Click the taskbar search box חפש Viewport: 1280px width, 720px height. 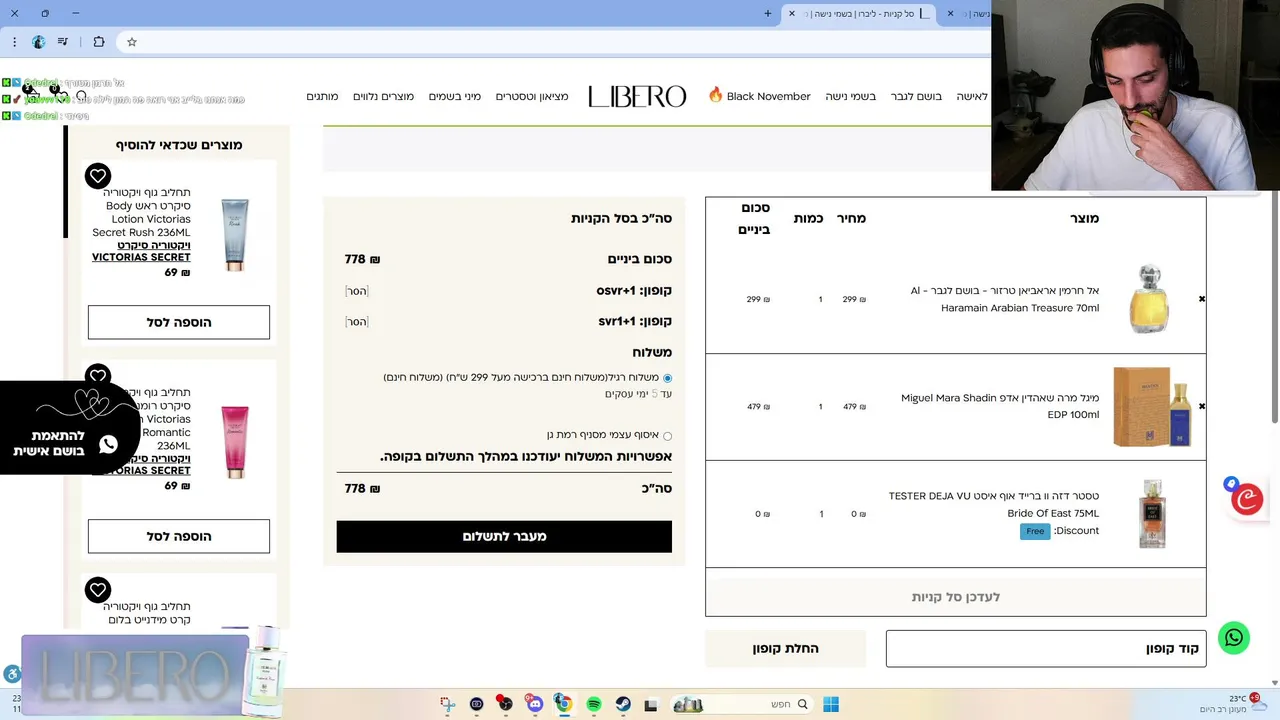click(742, 704)
